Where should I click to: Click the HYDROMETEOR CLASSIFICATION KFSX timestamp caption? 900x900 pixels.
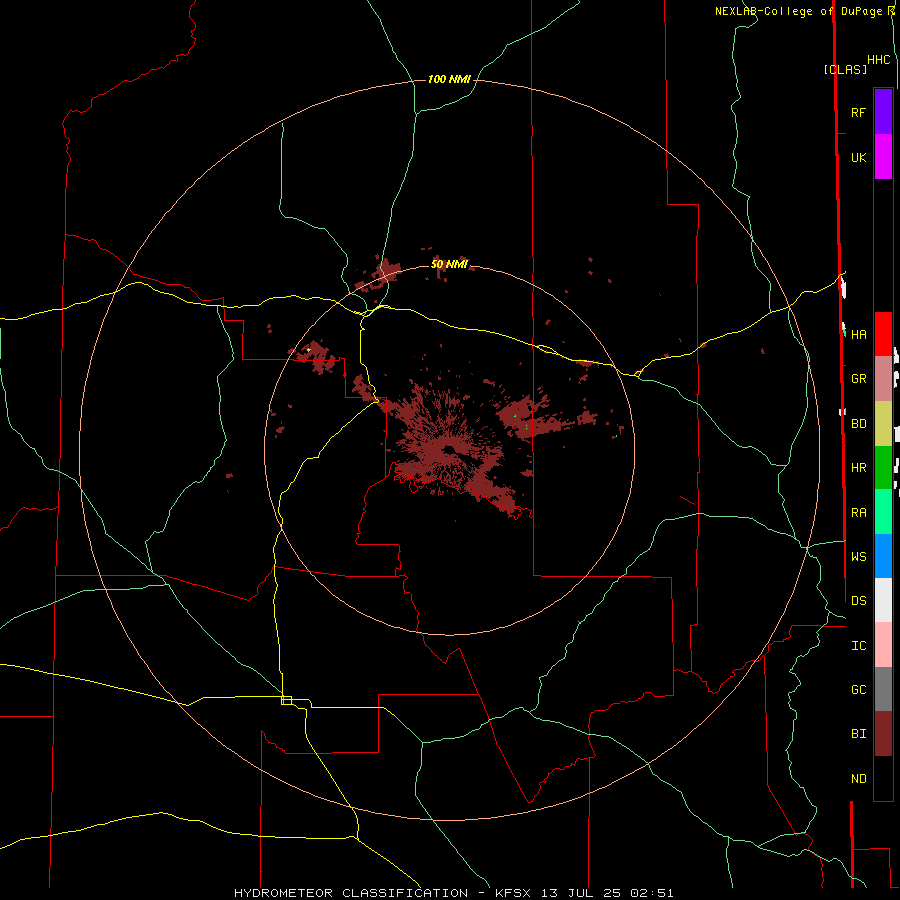(453, 893)
